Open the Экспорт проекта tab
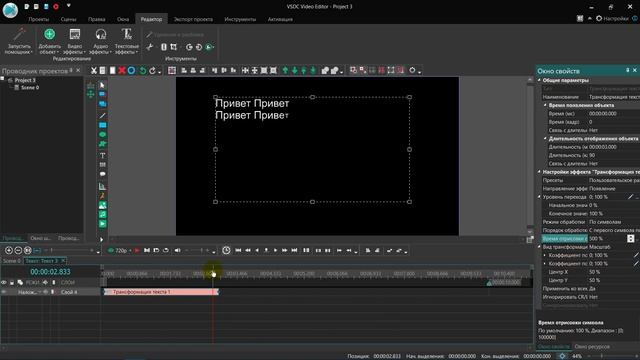 [x=193, y=19]
